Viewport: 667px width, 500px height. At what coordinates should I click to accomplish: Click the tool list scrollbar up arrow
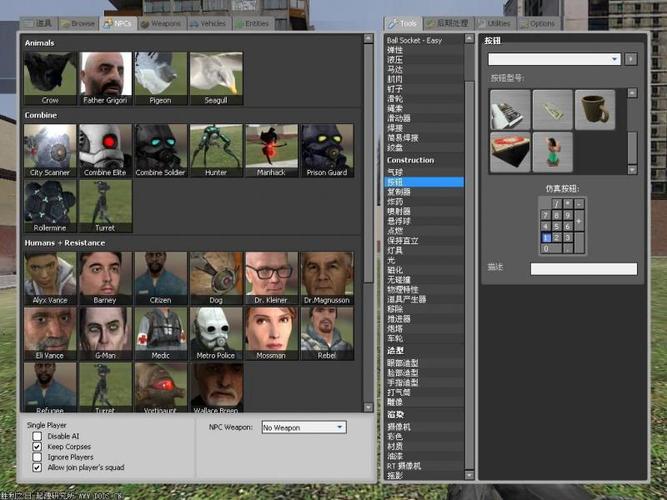point(469,39)
